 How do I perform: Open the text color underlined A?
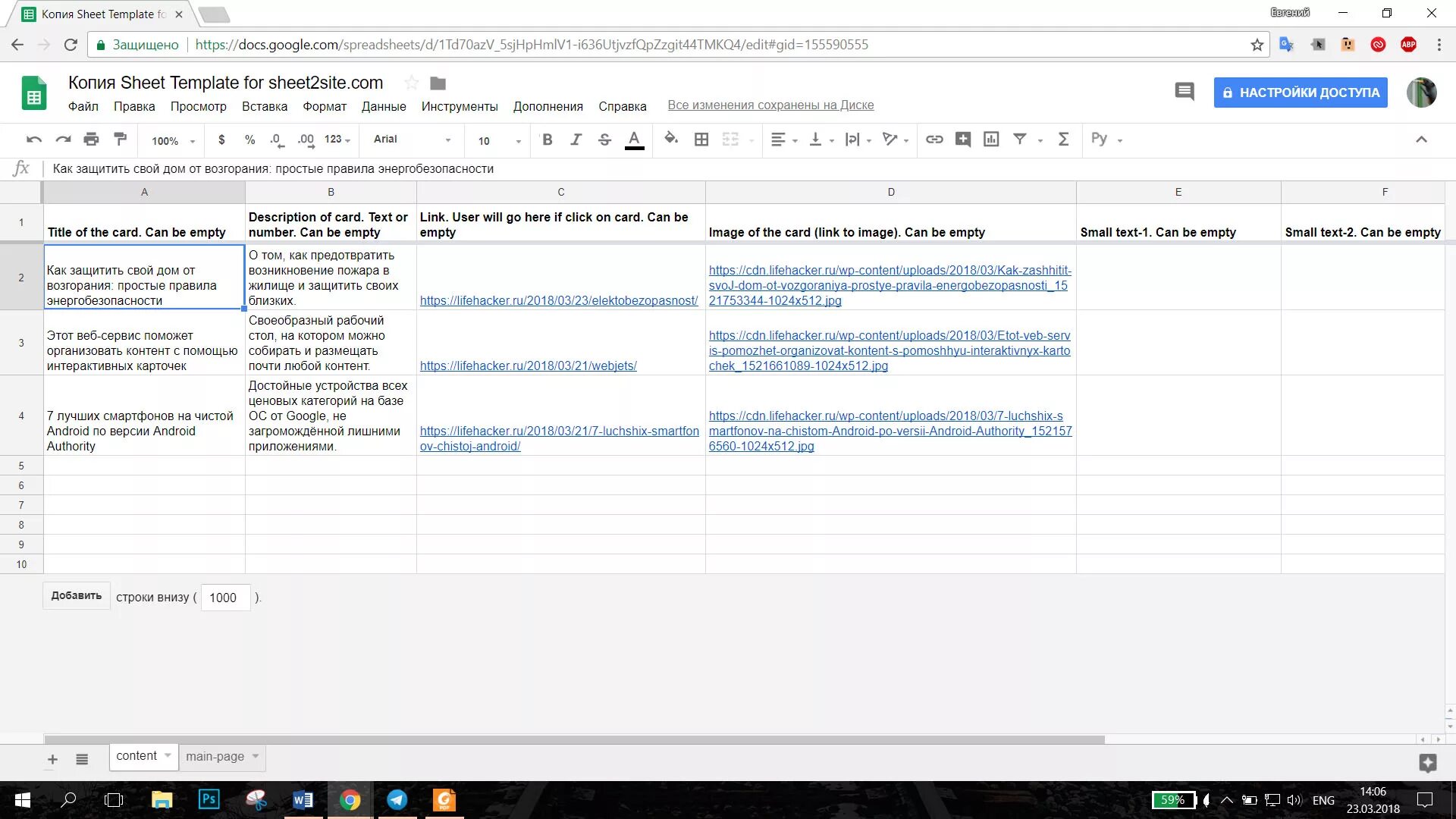[634, 140]
